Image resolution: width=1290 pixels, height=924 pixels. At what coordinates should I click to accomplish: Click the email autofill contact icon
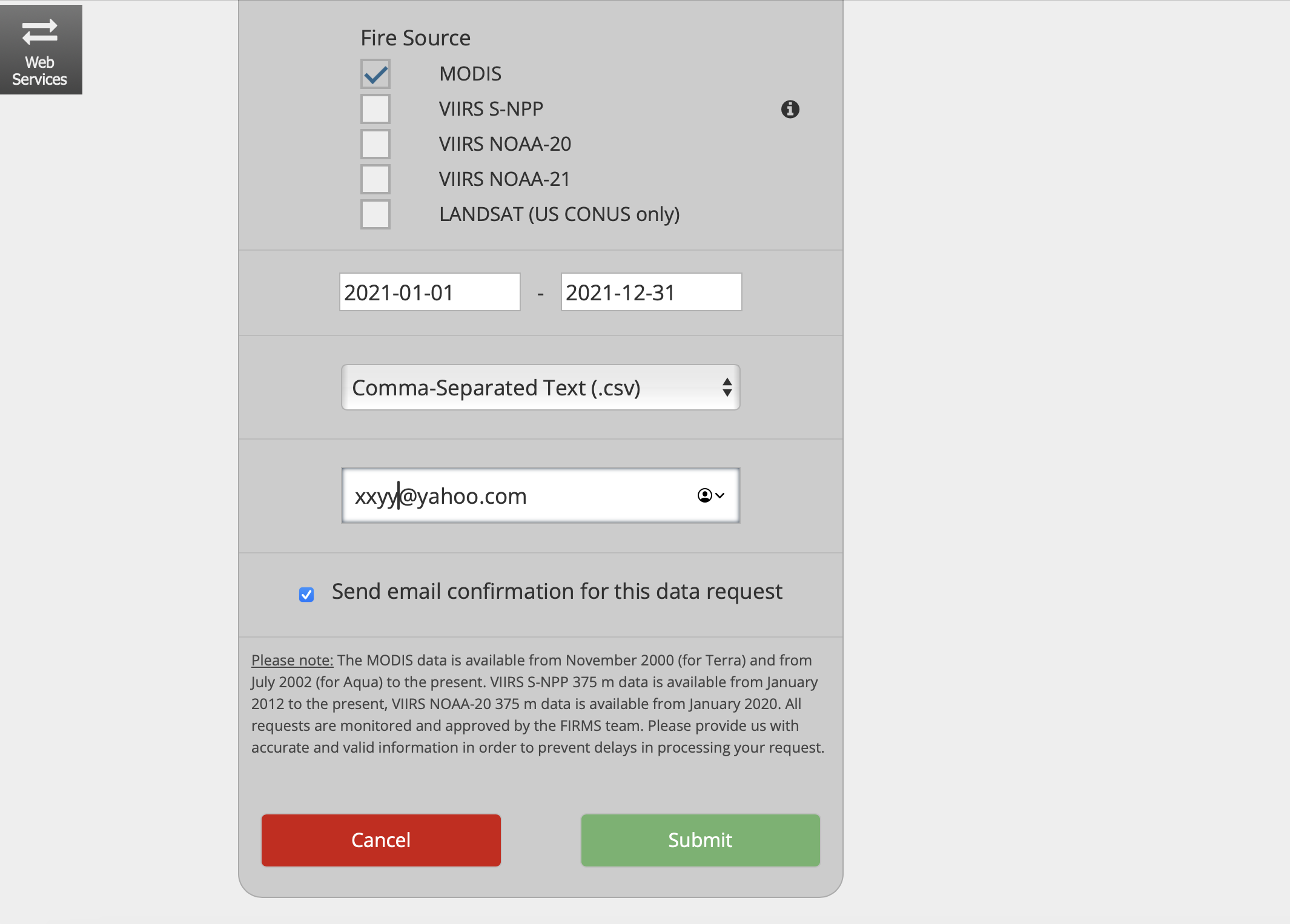pyautogui.click(x=710, y=495)
